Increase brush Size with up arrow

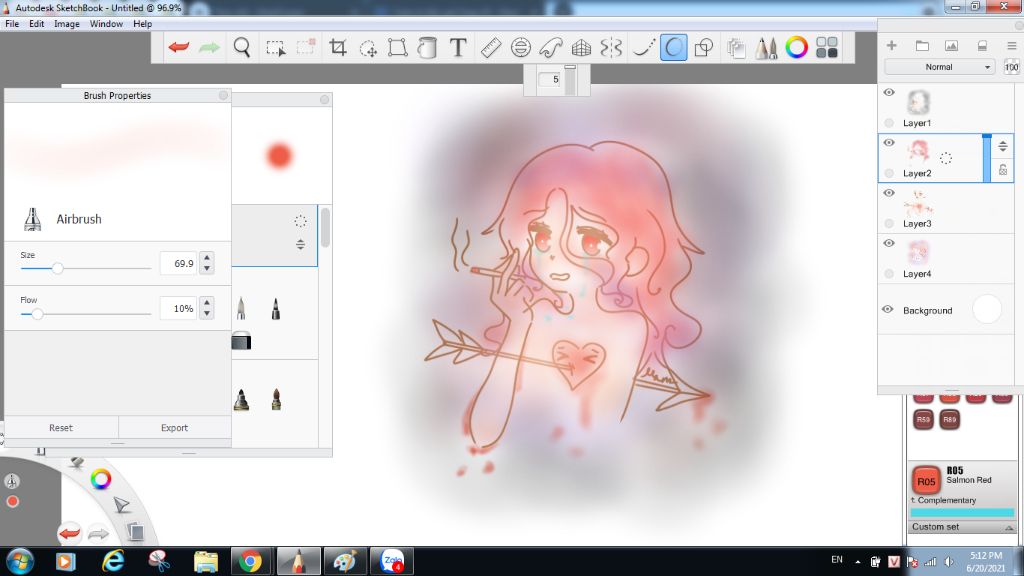[x=207, y=258]
